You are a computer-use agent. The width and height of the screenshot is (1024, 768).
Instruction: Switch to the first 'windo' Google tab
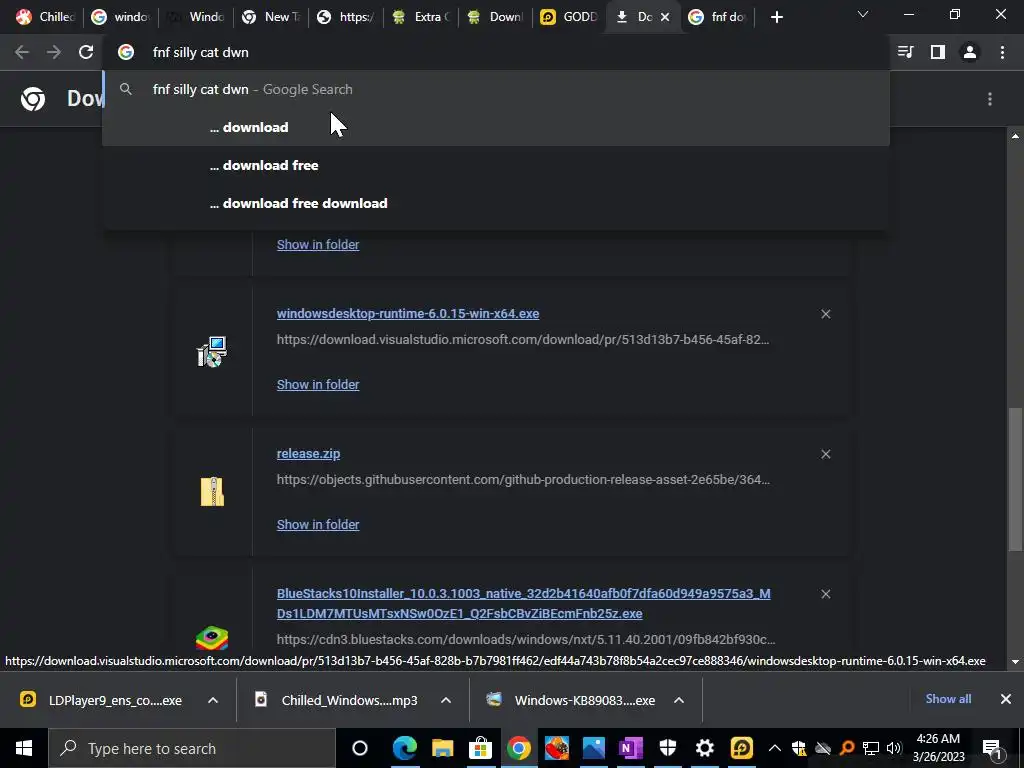click(121, 17)
